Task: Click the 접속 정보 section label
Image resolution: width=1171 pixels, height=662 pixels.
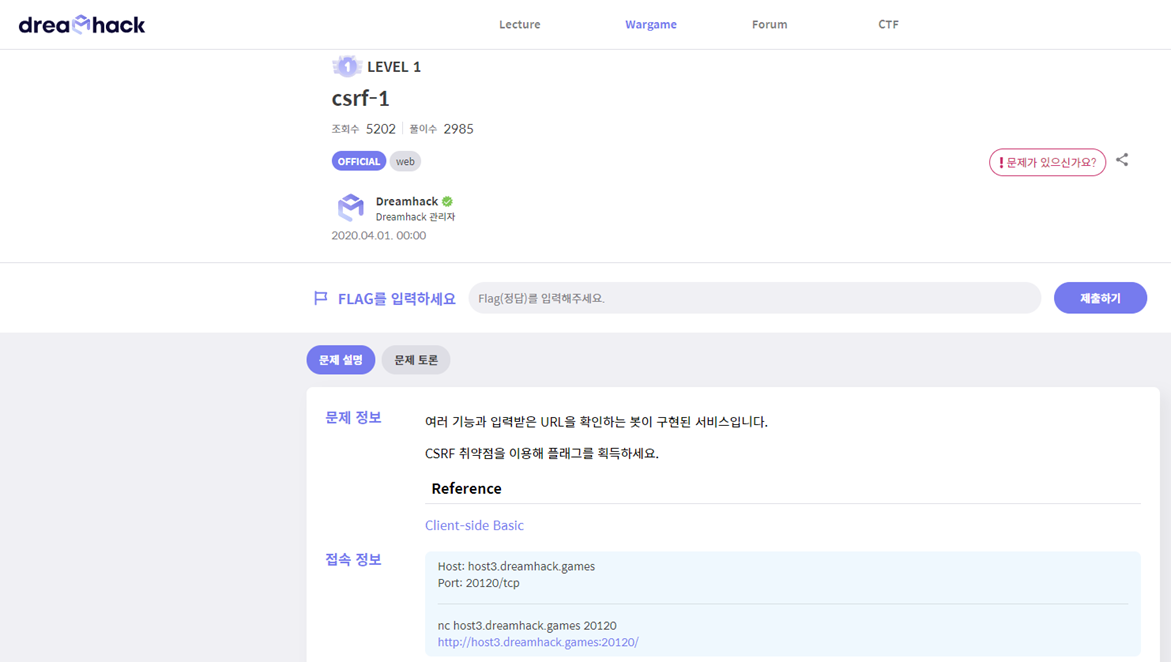Action: [353, 560]
